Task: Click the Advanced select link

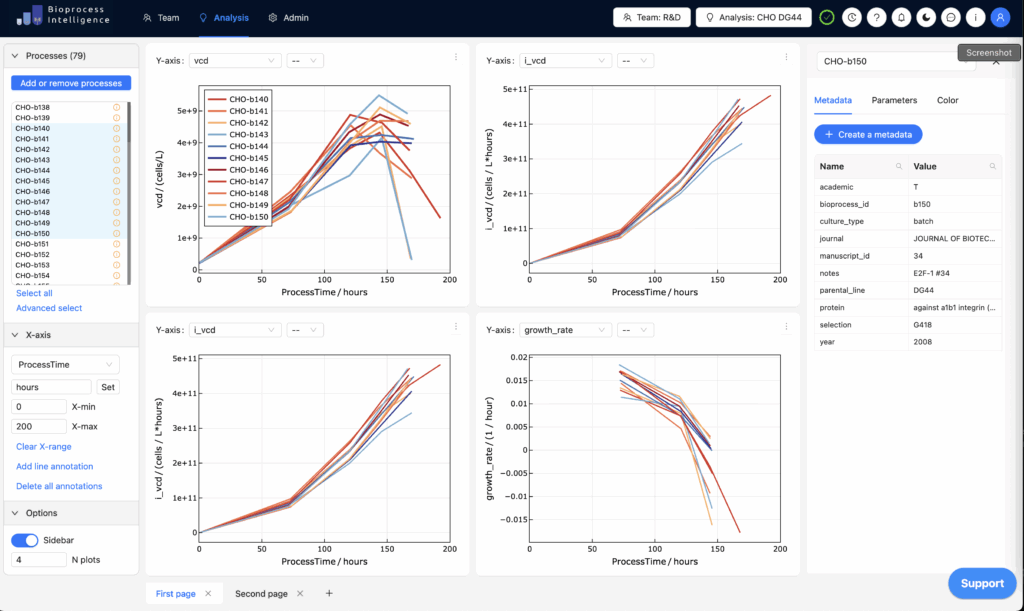Action: [49, 308]
